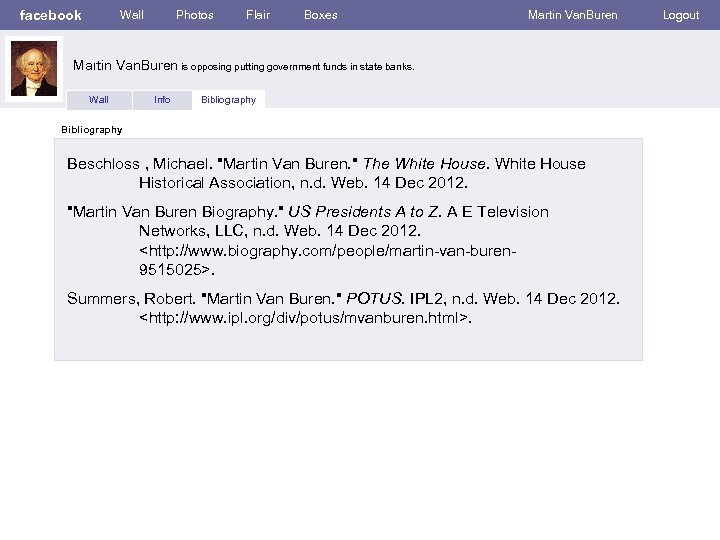The image size is (720, 540).
Task: Click "Martin Van Buren Biography." citation title
Action: [x=175, y=212]
